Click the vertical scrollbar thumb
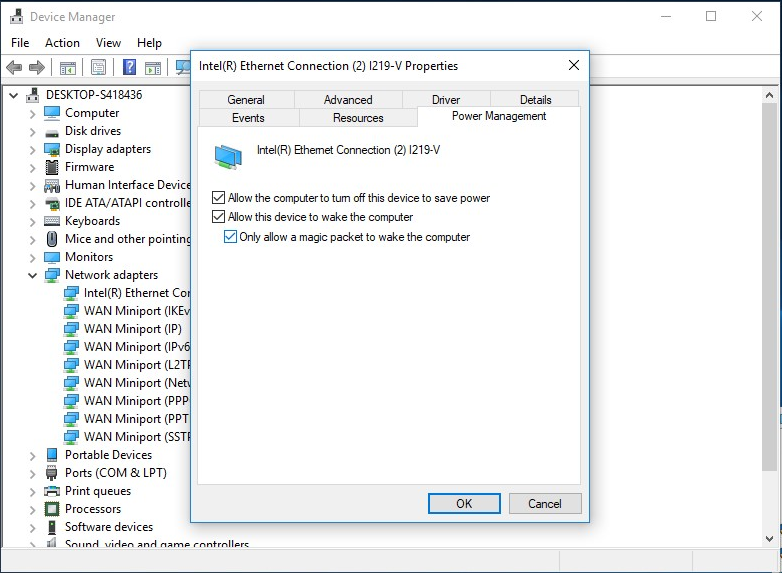 769,286
